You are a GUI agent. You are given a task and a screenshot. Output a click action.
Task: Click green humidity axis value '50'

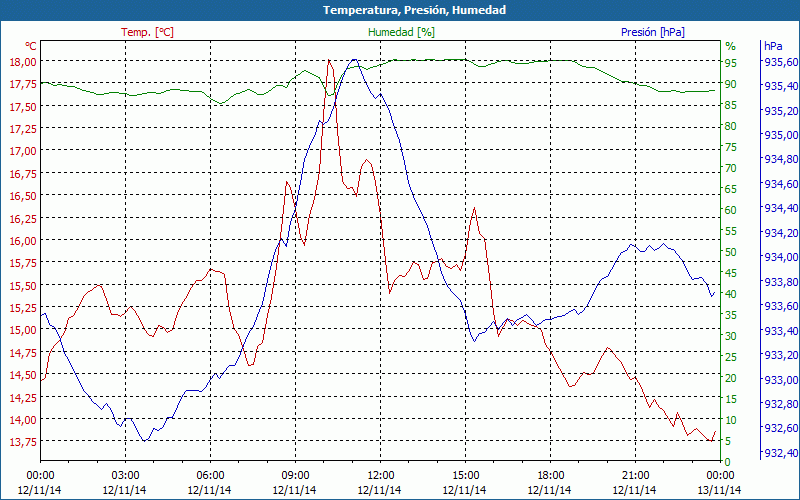point(731,252)
